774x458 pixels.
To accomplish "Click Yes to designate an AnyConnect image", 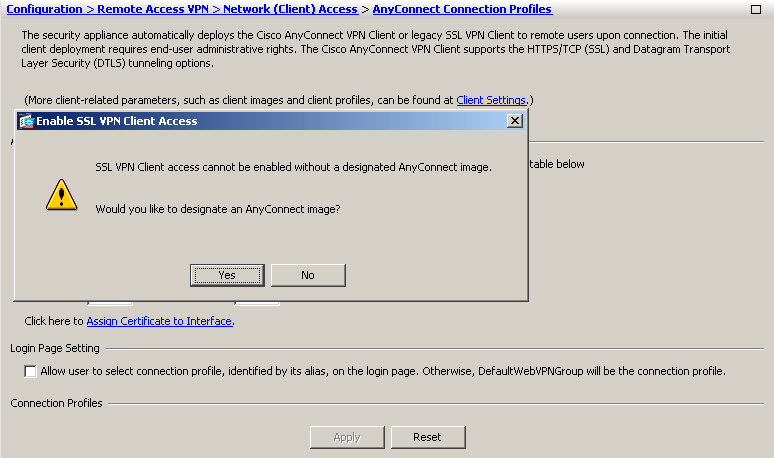I will (227, 275).
